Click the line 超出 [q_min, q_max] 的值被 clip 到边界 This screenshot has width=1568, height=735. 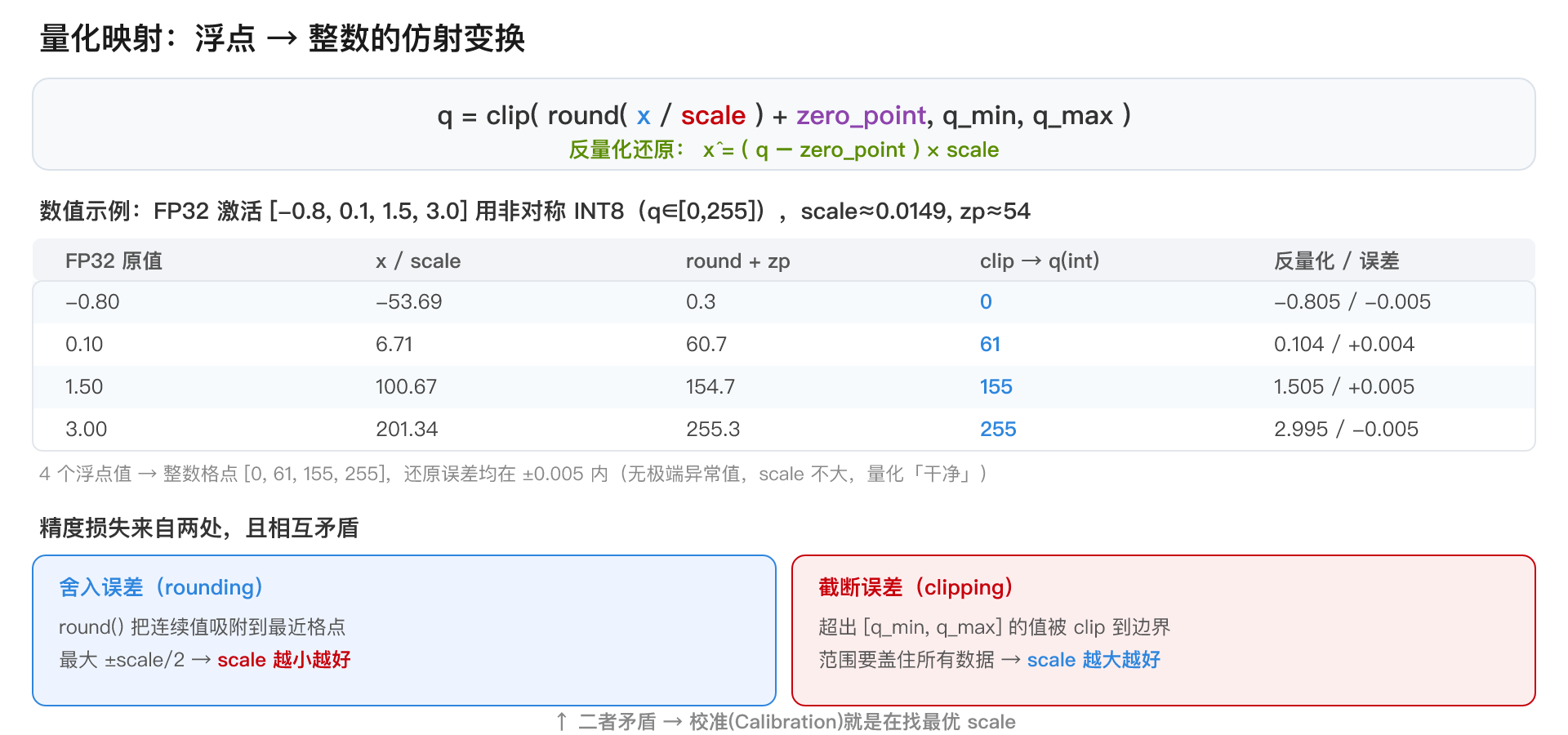(995, 627)
